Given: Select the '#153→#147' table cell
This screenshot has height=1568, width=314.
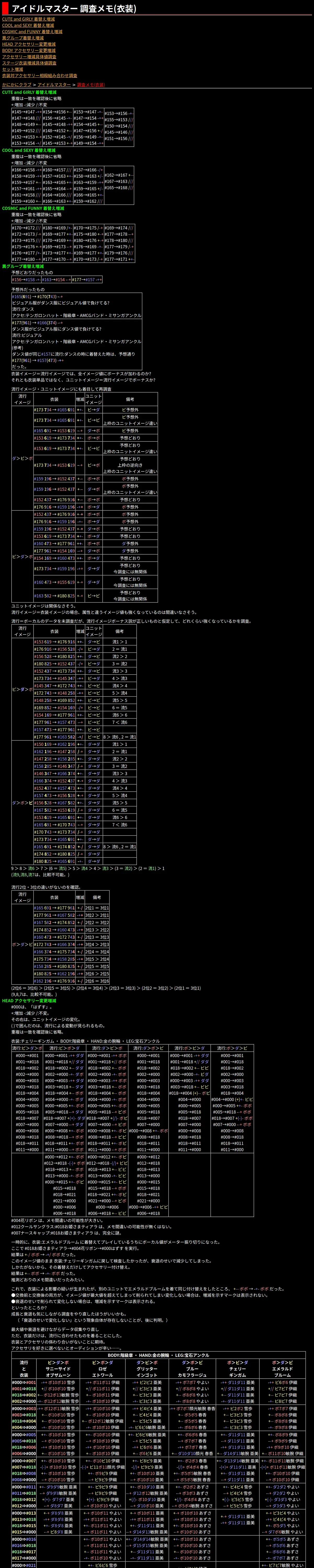Looking at the screenshot, I should click(88, 112).
